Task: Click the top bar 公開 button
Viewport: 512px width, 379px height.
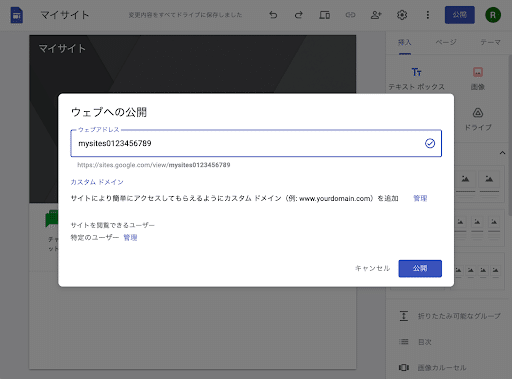Action: point(460,15)
